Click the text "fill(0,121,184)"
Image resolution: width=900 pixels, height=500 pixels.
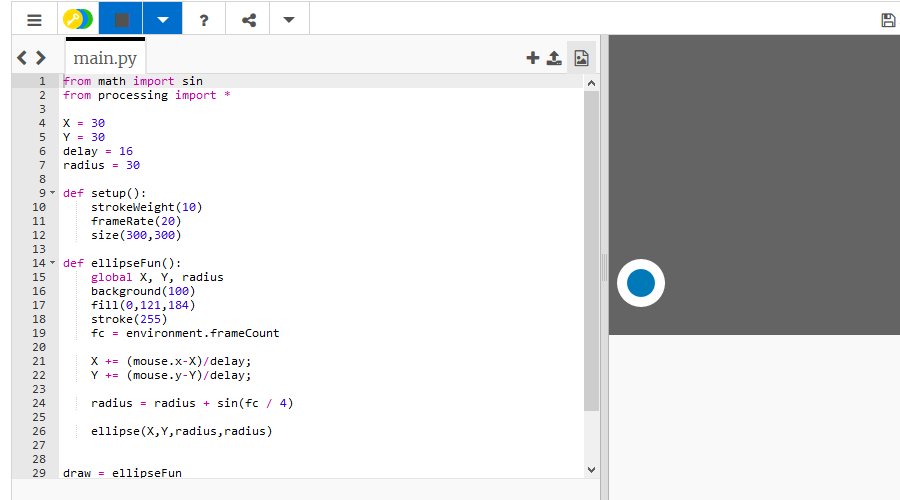pos(143,305)
